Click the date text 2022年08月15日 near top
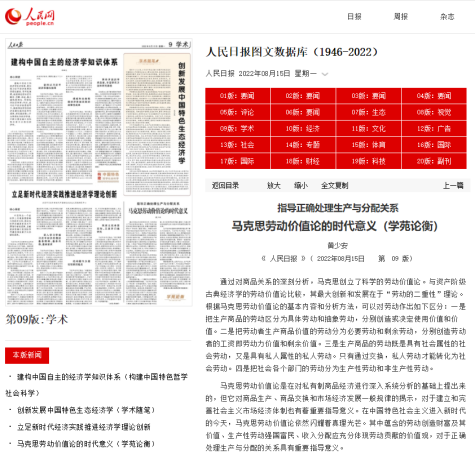This screenshot has height=460, width=475. [264, 74]
